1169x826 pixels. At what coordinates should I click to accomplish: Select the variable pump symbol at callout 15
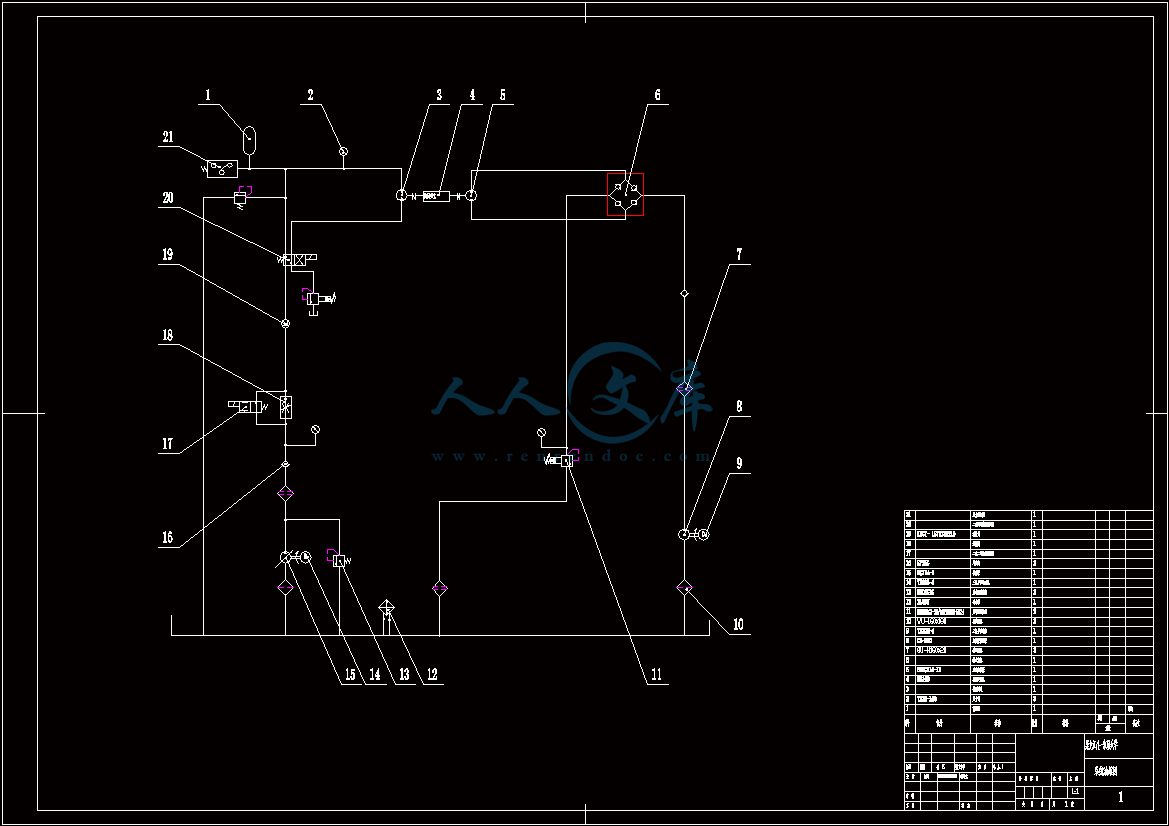click(x=286, y=558)
